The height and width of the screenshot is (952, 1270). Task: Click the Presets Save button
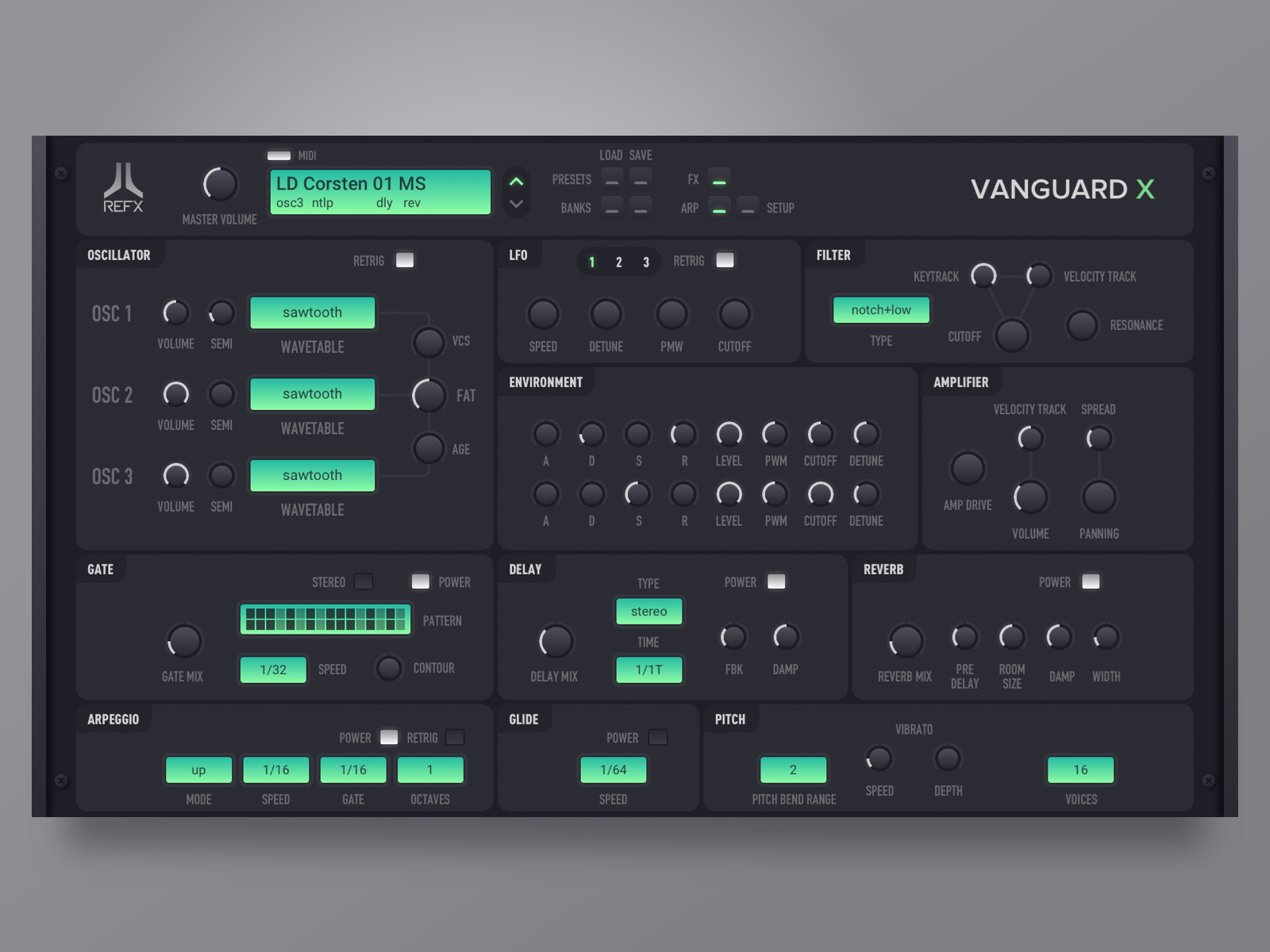click(x=641, y=178)
